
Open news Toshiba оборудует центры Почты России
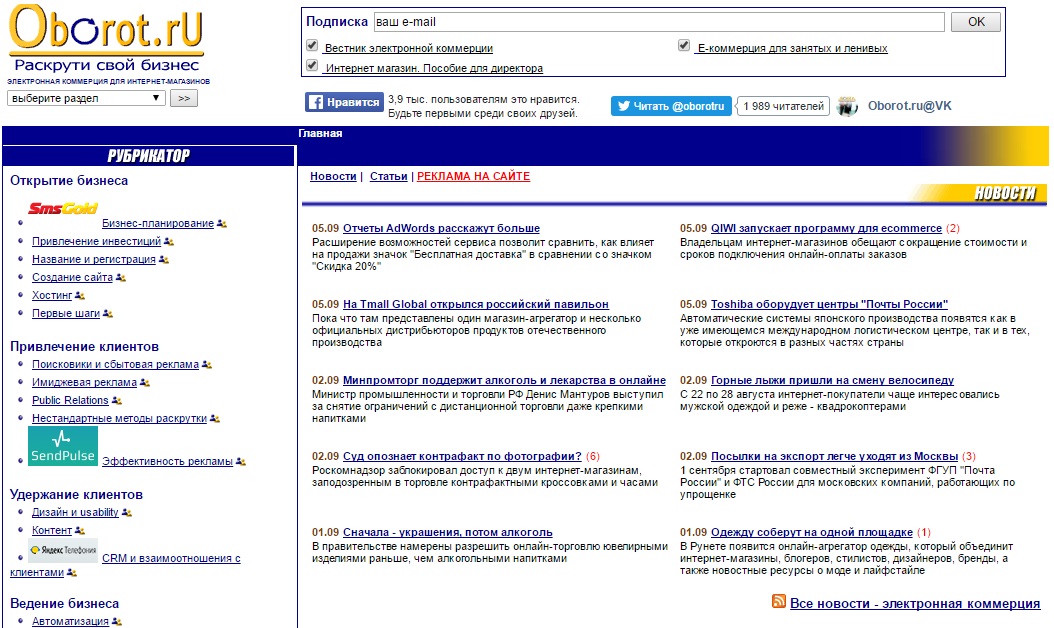click(829, 304)
